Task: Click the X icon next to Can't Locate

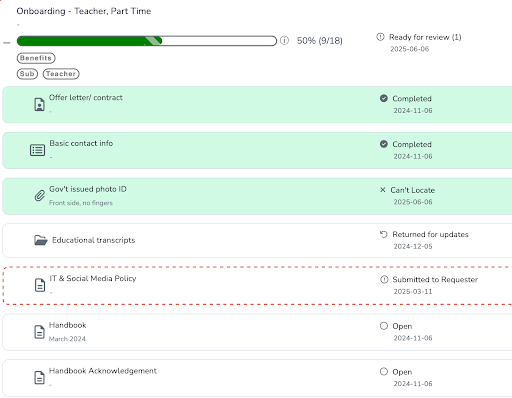Action: [x=383, y=190]
